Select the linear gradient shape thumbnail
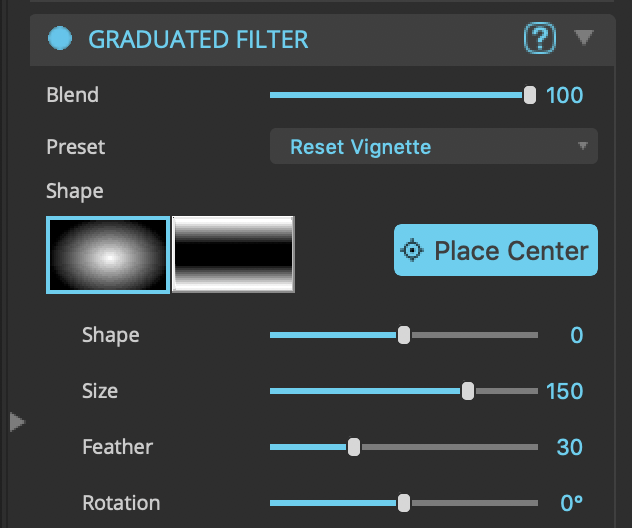632x528 pixels. point(234,255)
